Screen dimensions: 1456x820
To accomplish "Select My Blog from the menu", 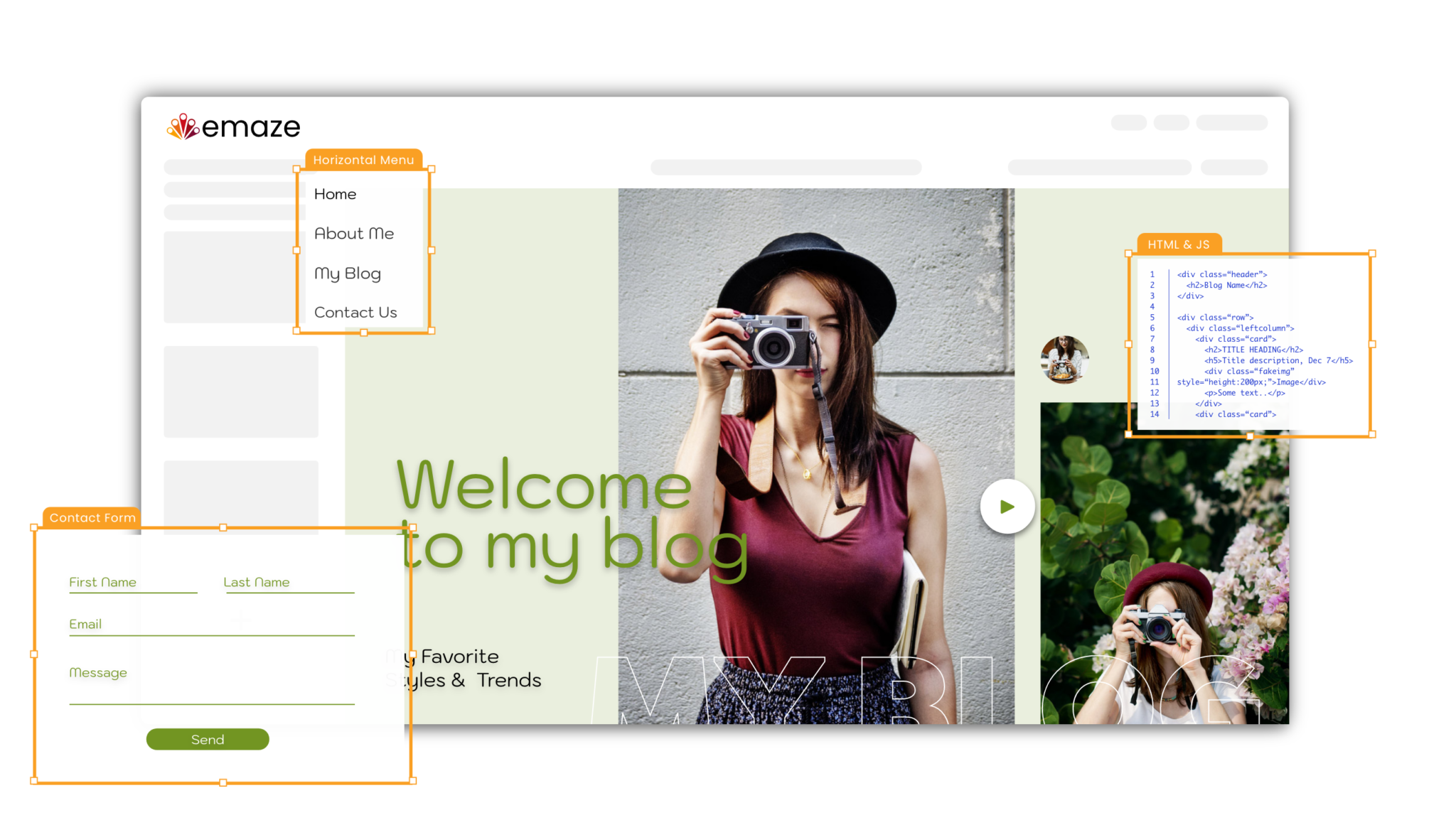I will point(348,273).
